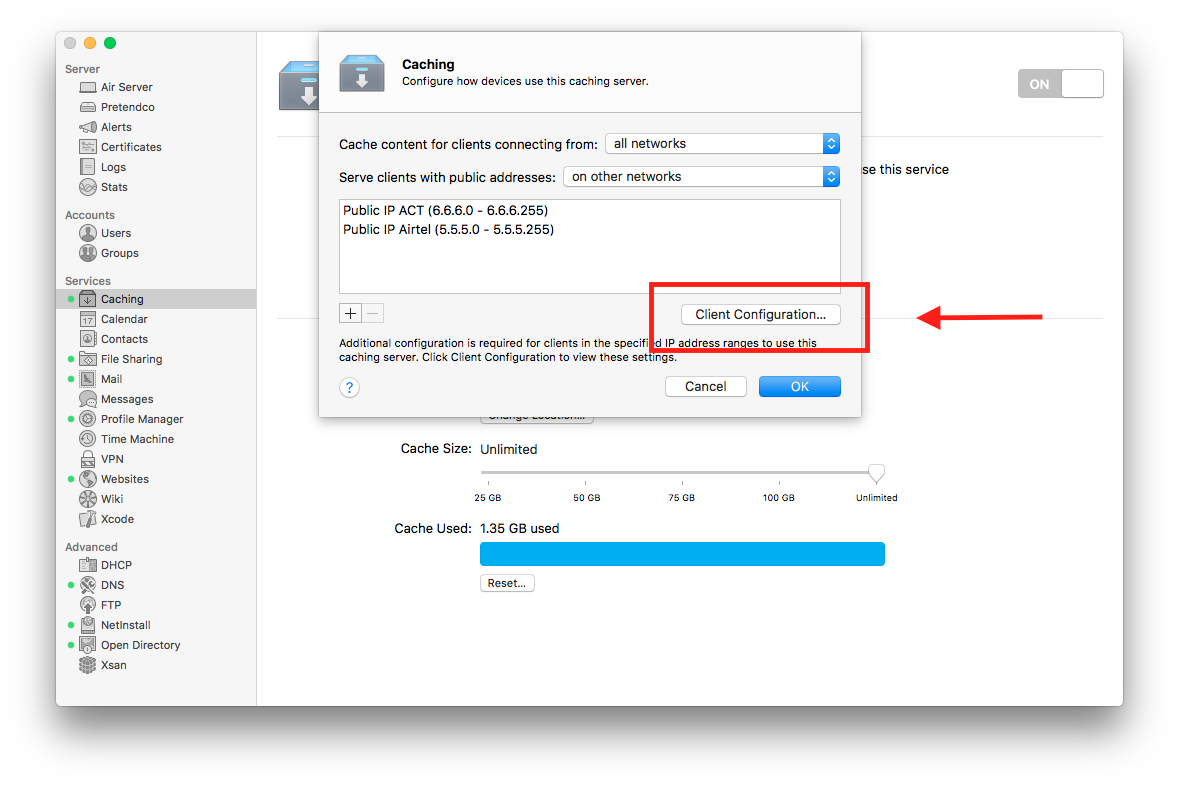The image size is (1179, 786).
Task: Open the FTP advanced service
Action: coord(111,605)
